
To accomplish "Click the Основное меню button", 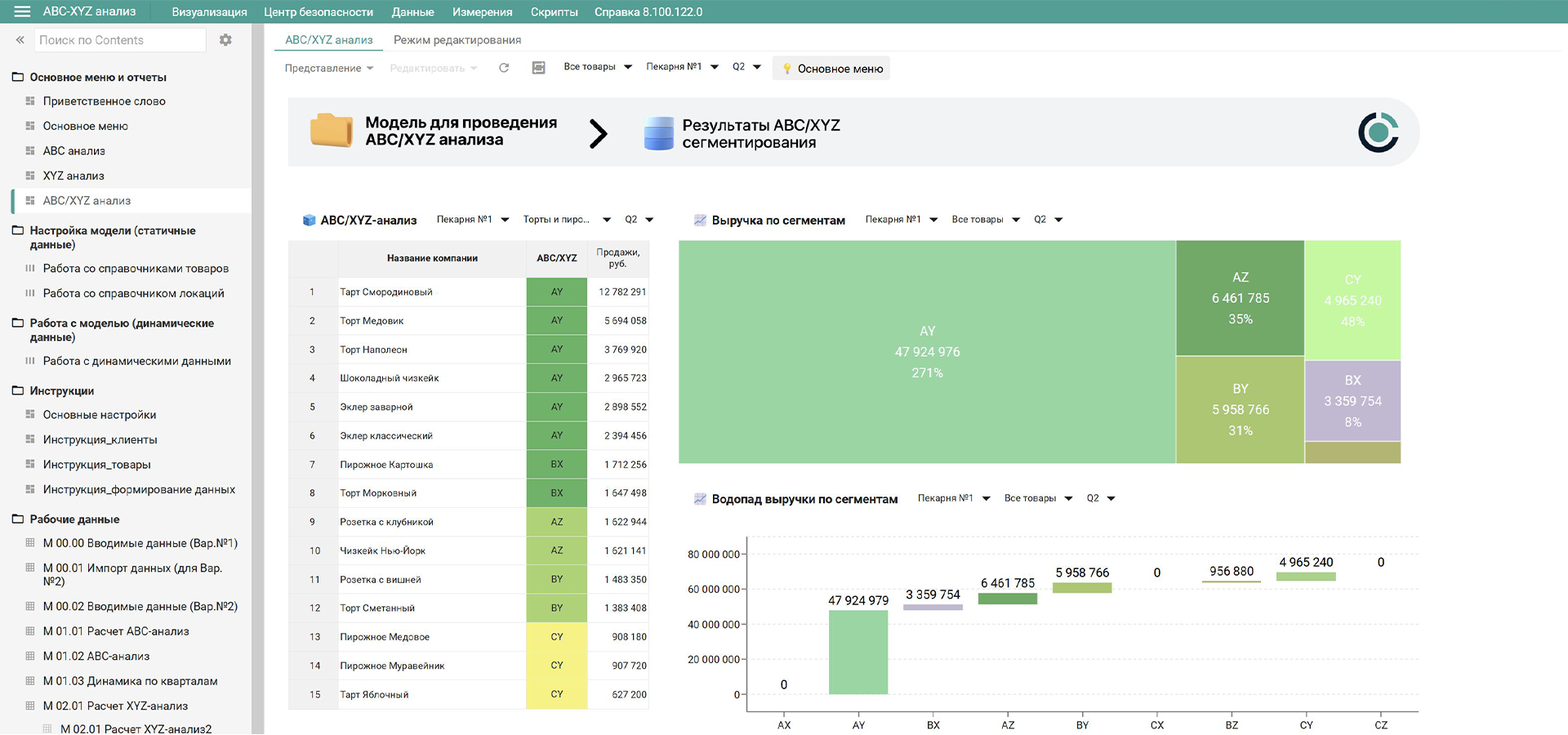I will click(x=831, y=69).
